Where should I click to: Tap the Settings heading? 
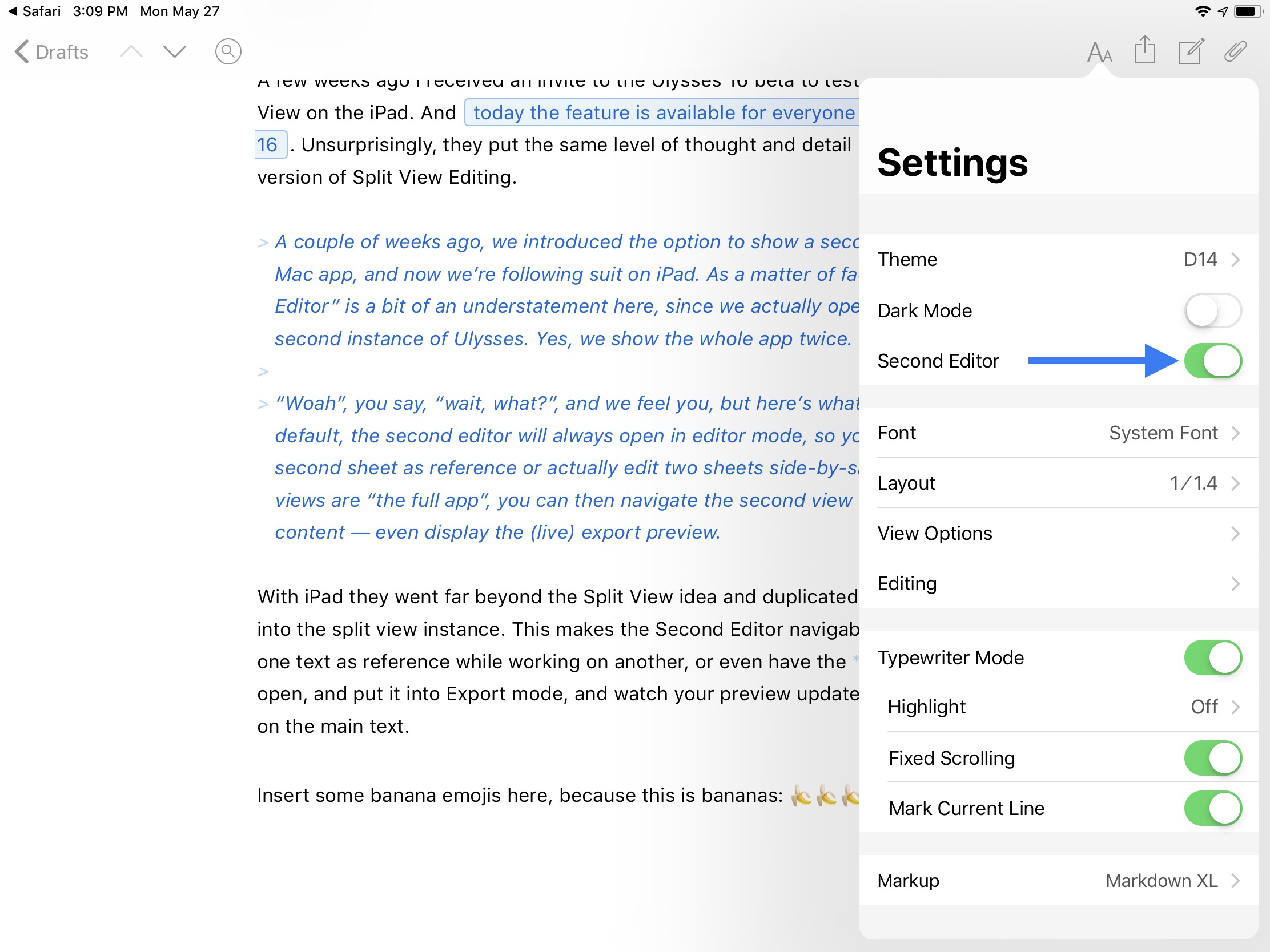[952, 163]
